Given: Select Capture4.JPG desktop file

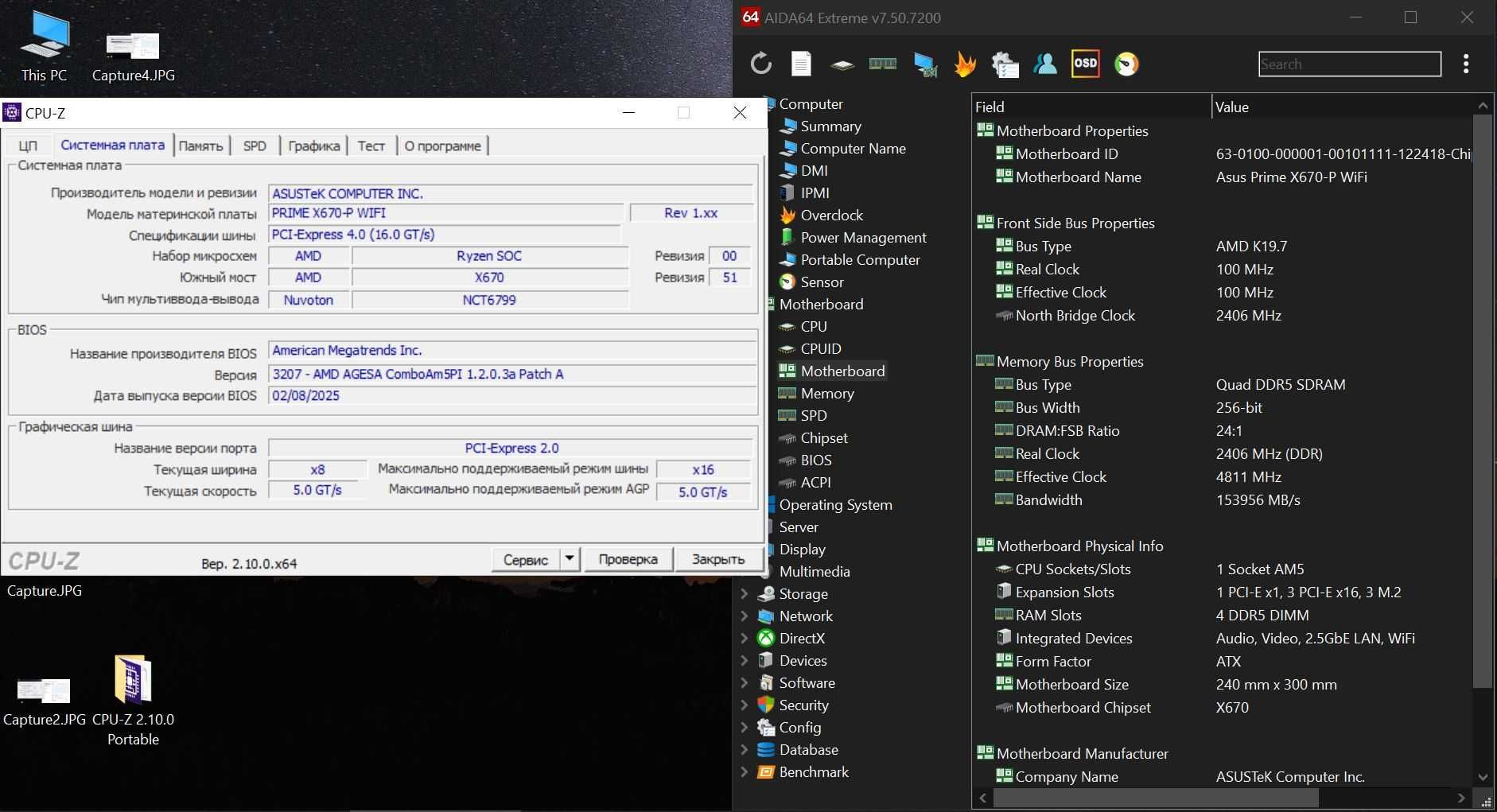Looking at the screenshot, I should (133, 56).
